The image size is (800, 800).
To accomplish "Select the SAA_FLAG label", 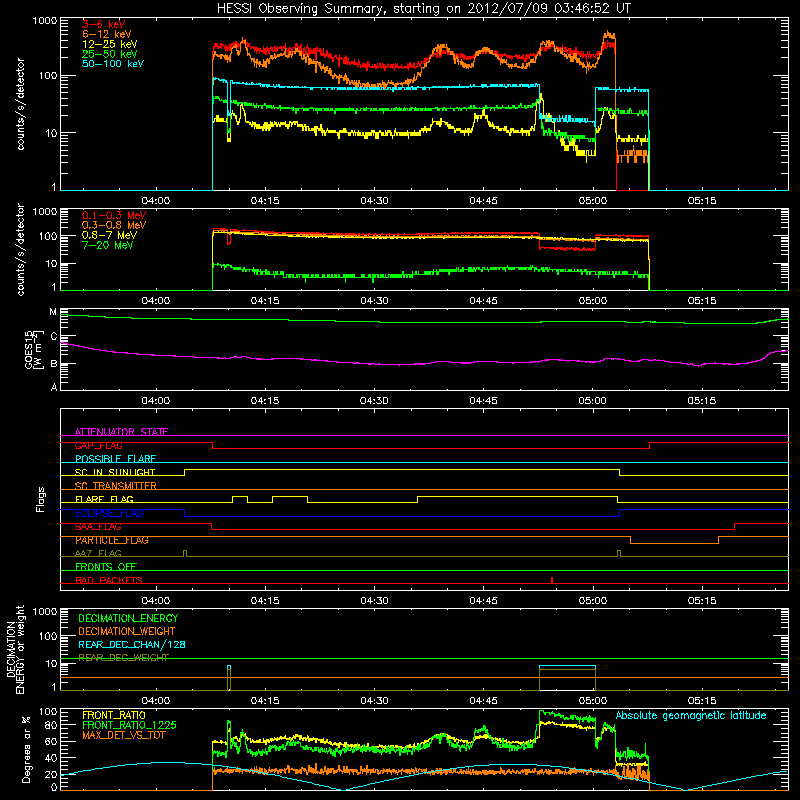I will 98,527.
